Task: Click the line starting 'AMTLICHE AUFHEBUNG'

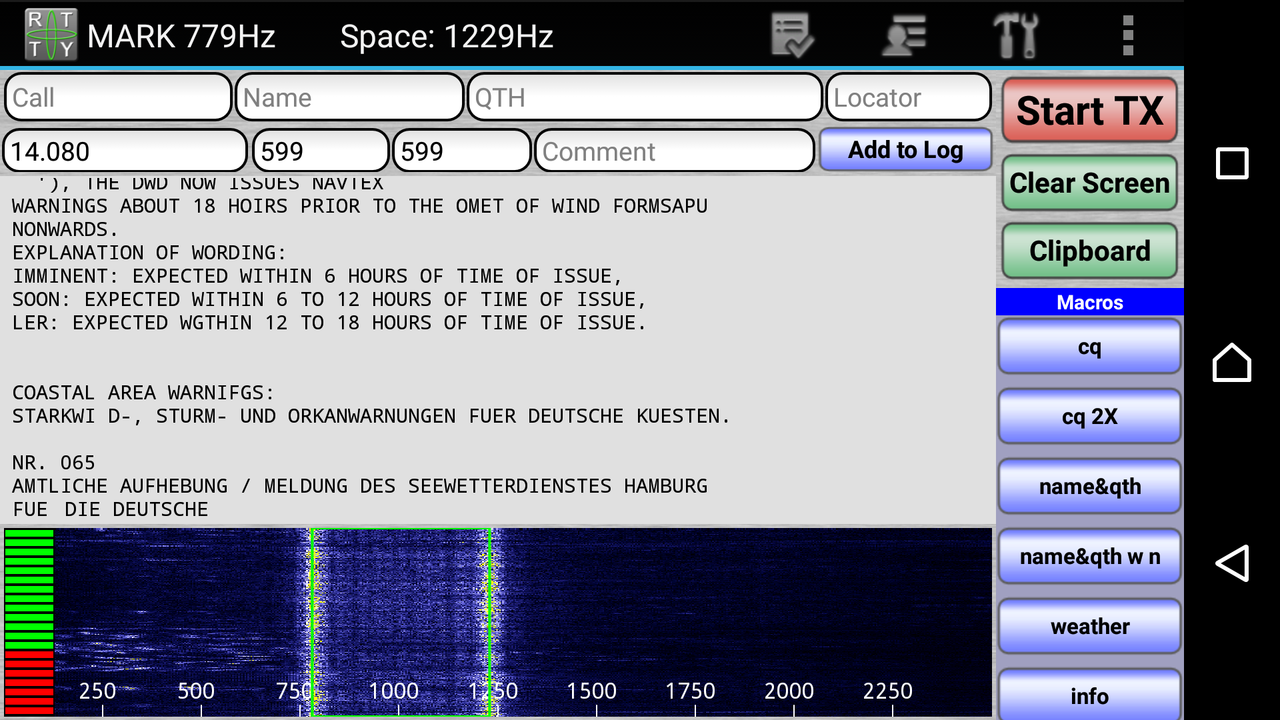Action: pyautogui.click(x=360, y=486)
